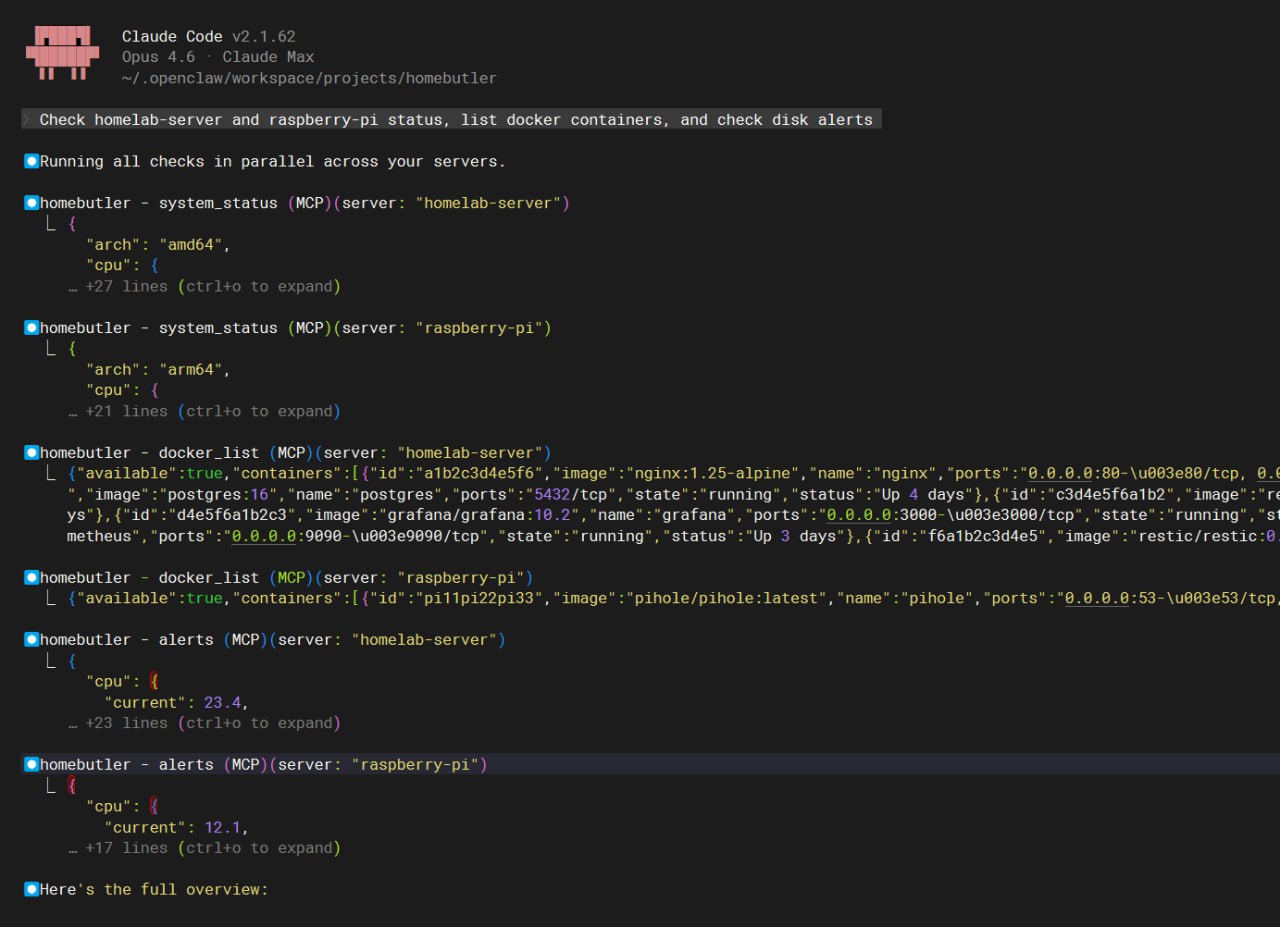The image size is (1280, 927).
Task: Click the version label 'v2.1.62'
Action: [264, 37]
